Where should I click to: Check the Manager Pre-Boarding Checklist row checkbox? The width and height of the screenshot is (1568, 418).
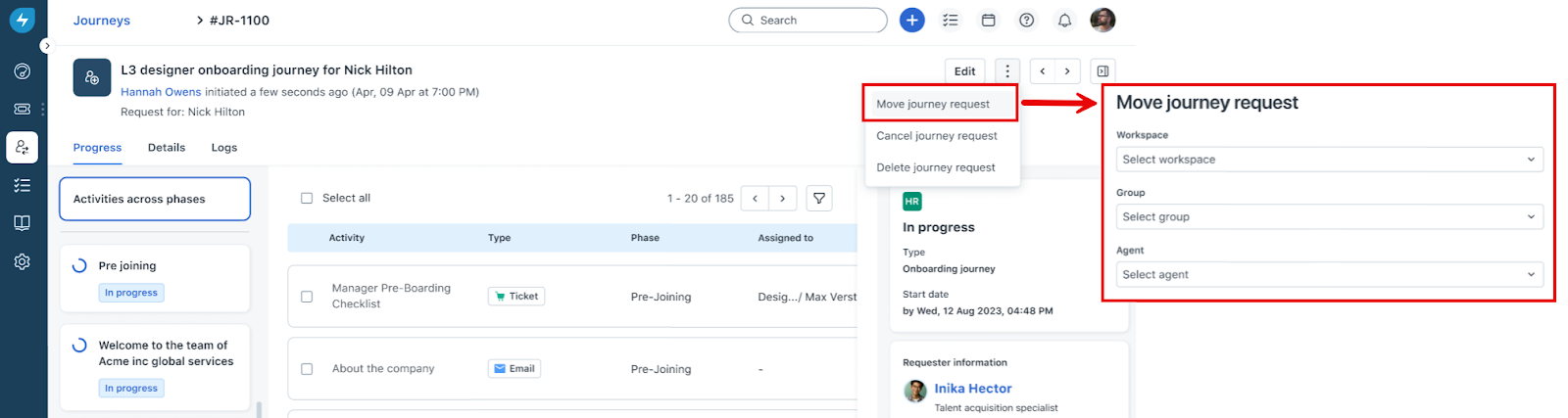tap(307, 296)
